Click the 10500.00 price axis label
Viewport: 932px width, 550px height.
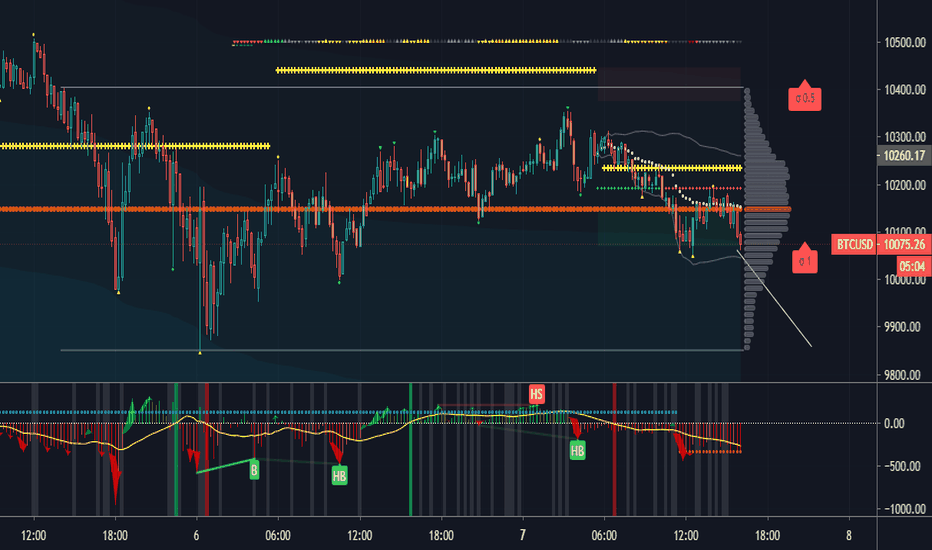click(x=905, y=42)
